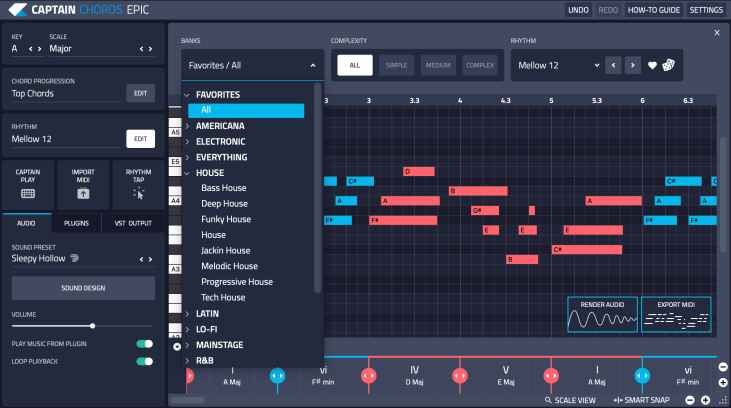Viewport: 731px width, 408px height.
Task: Click the Import MIDI icon
Action: (x=83, y=193)
